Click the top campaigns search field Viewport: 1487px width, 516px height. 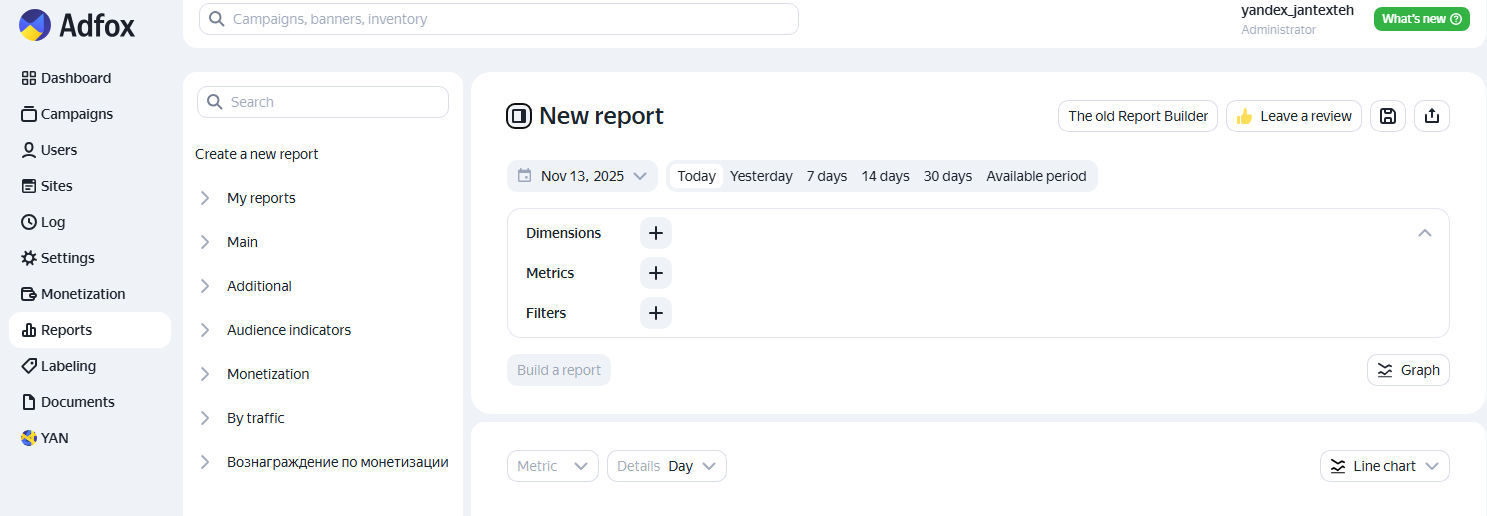(498, 19)
